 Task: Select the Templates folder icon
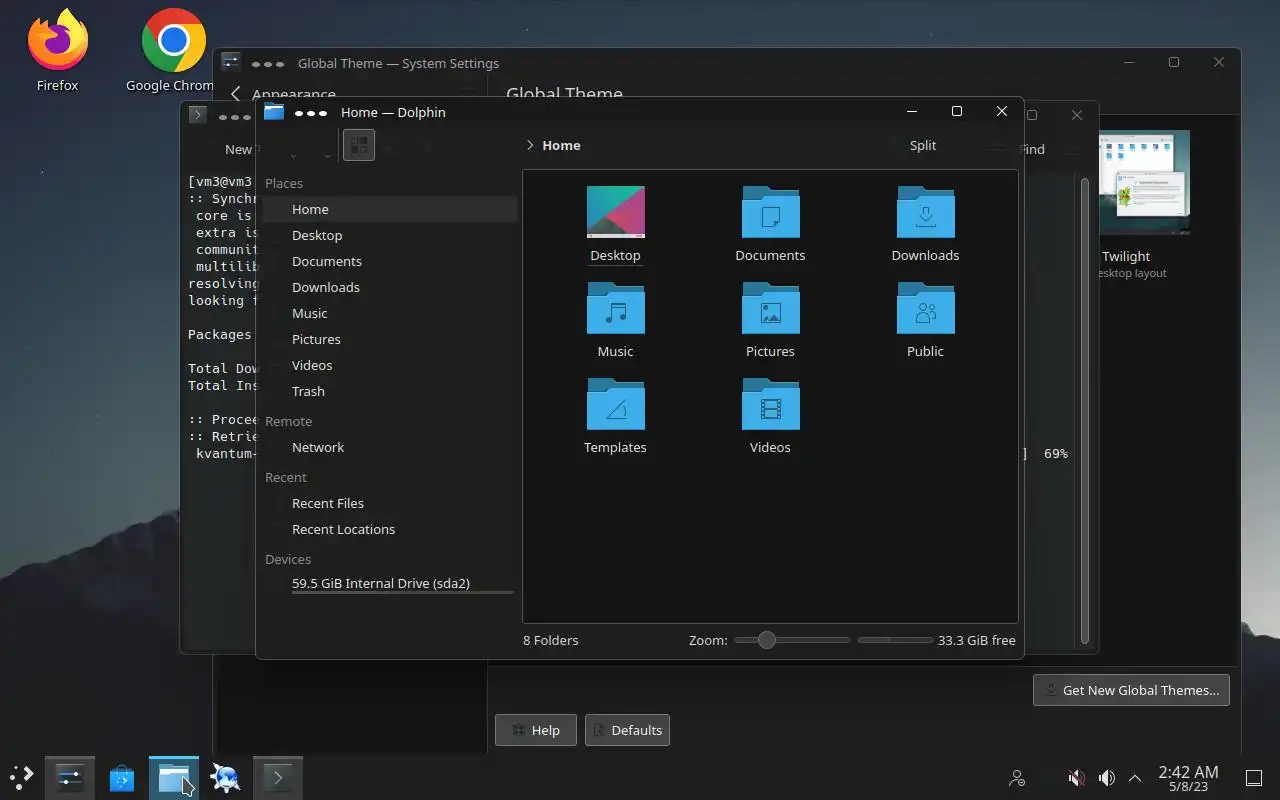[615, 405]
